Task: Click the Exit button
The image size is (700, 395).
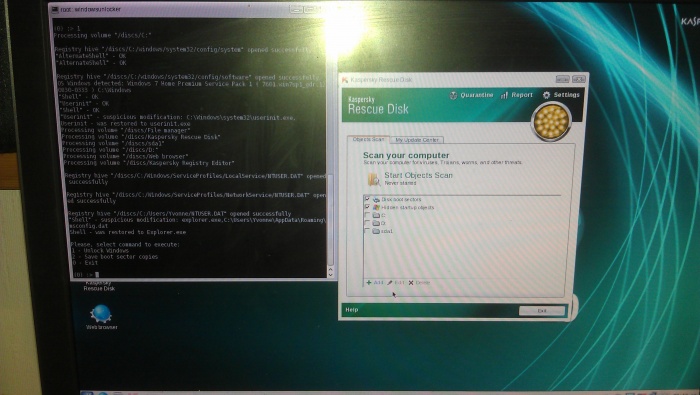Action: click(x=542, y=311)
